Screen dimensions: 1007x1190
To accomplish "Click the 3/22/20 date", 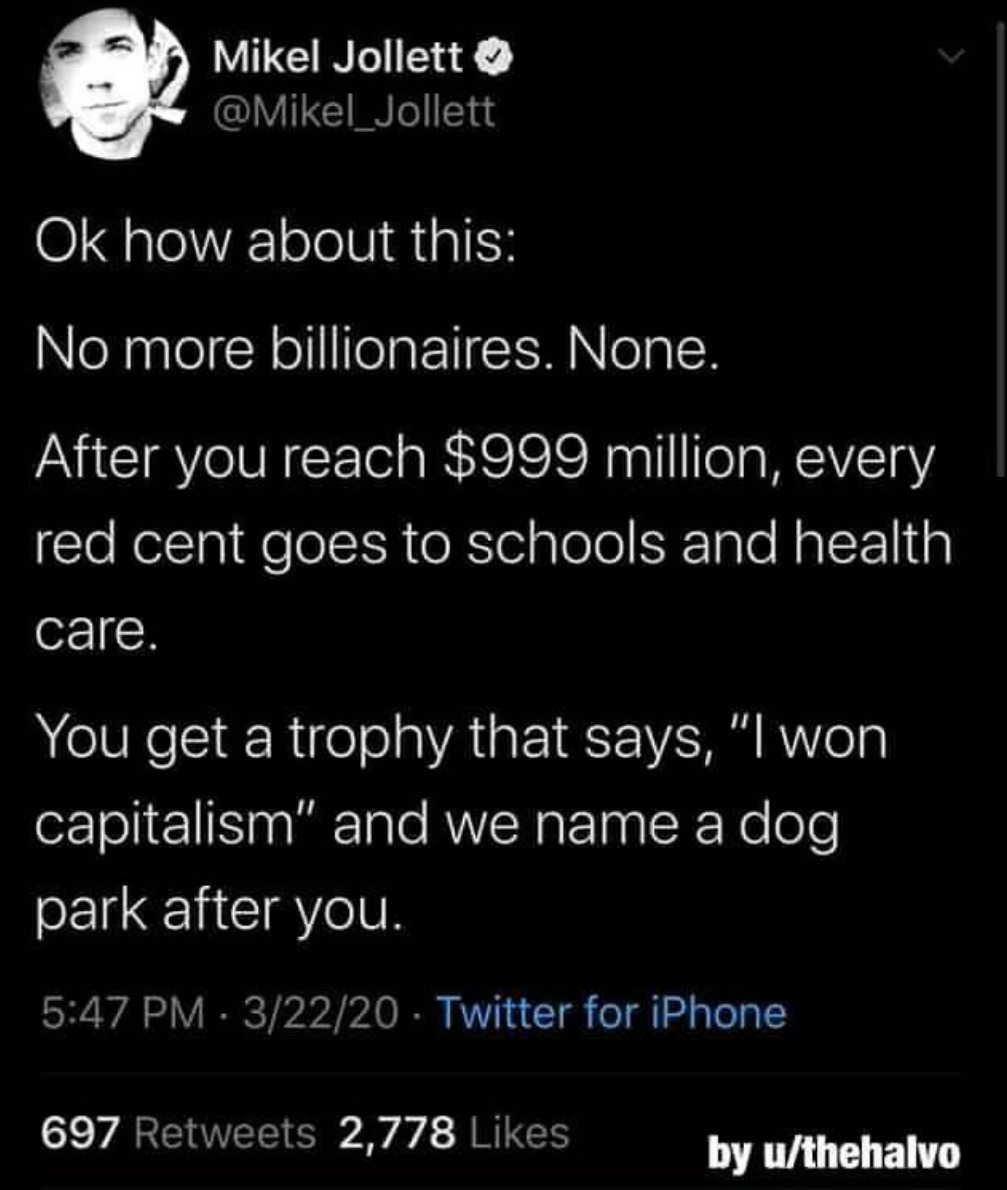I will (321, 1014).
